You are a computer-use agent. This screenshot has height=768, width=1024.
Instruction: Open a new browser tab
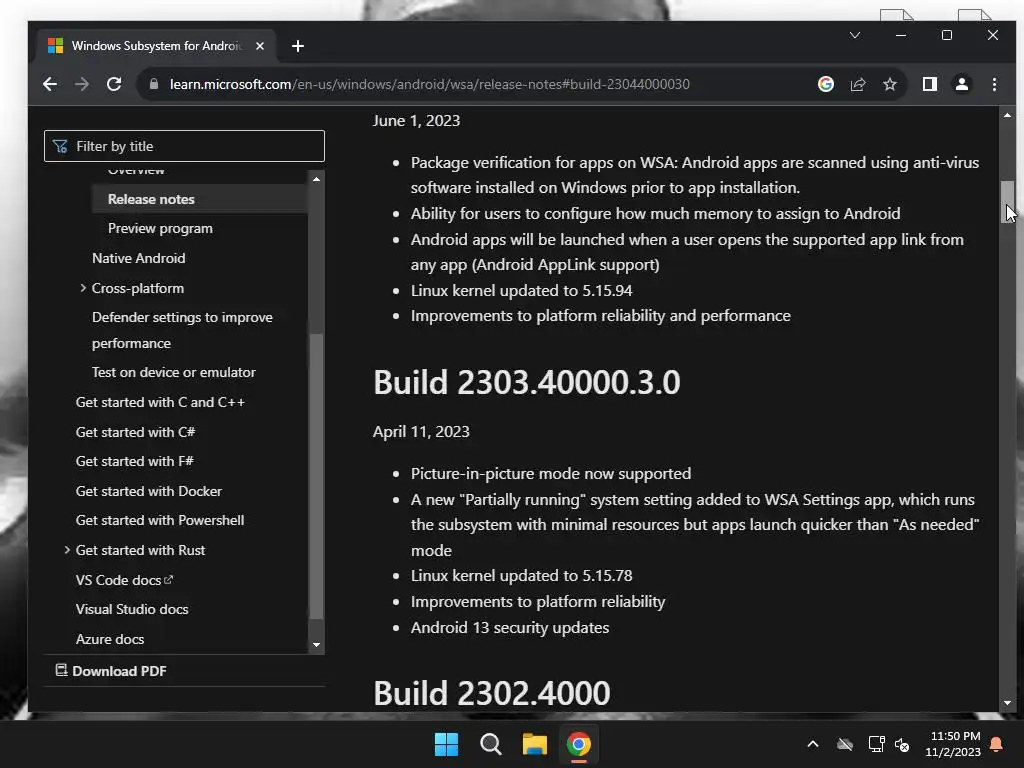298,46
